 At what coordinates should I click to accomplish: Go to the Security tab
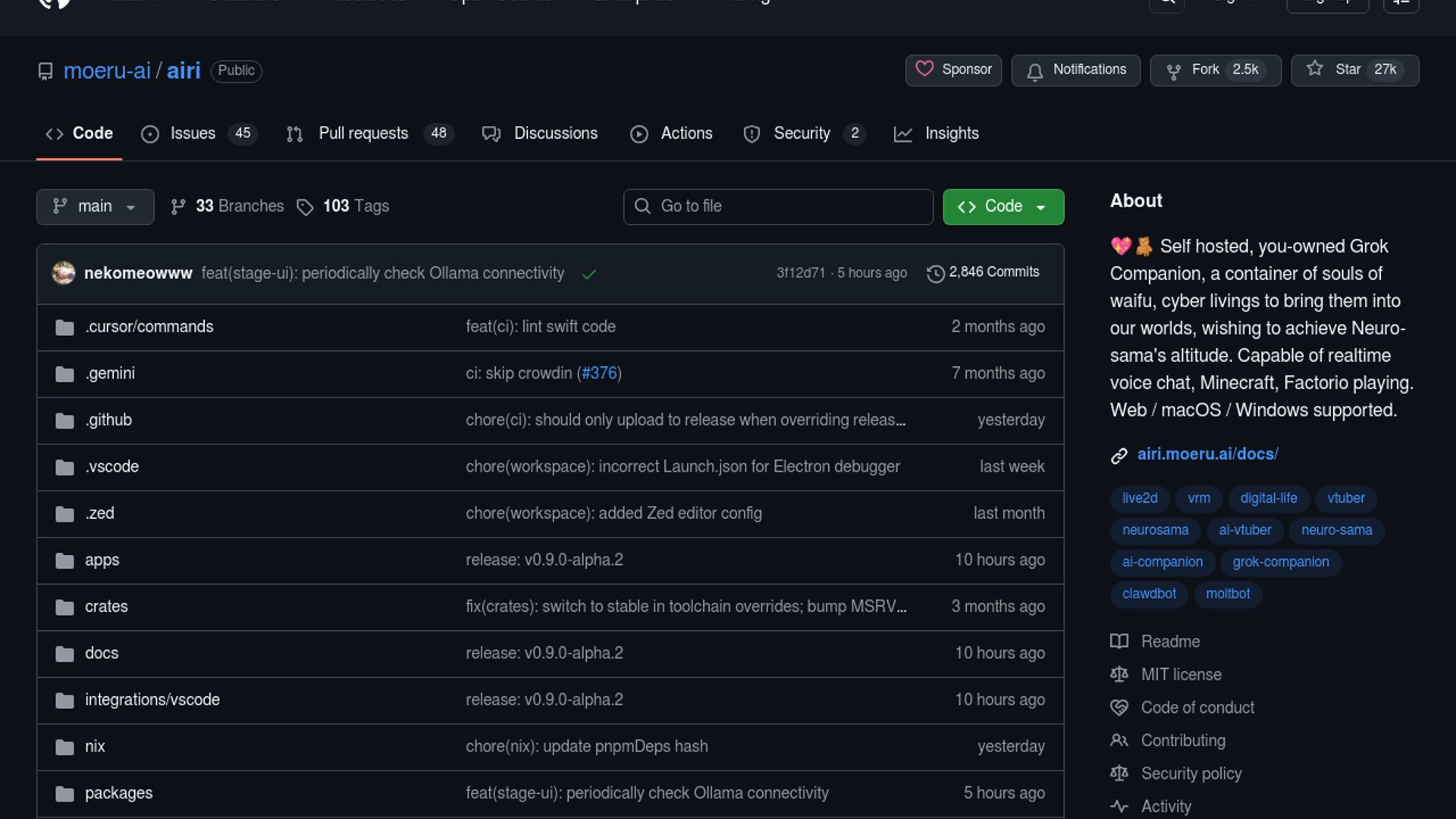(x=801, y=133)
